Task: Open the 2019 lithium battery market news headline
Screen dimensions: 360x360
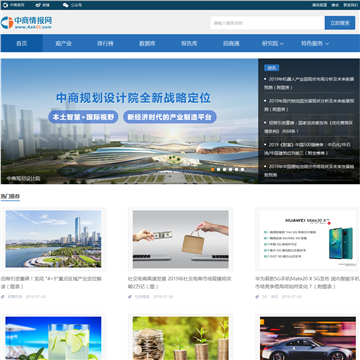Action: click(x=309, y=170)
